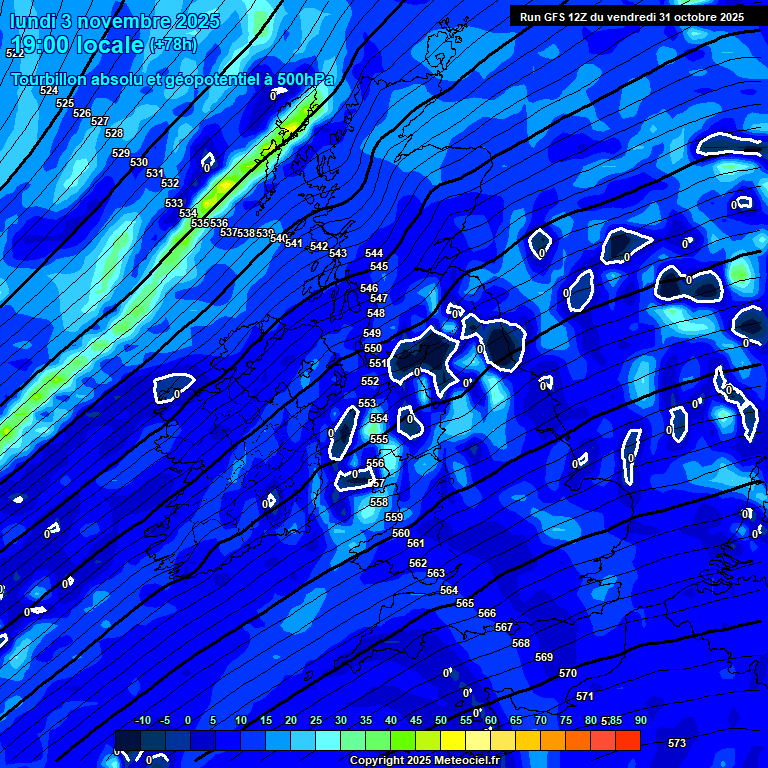Click the red 90 color scale swatch

tap(628, 741)
